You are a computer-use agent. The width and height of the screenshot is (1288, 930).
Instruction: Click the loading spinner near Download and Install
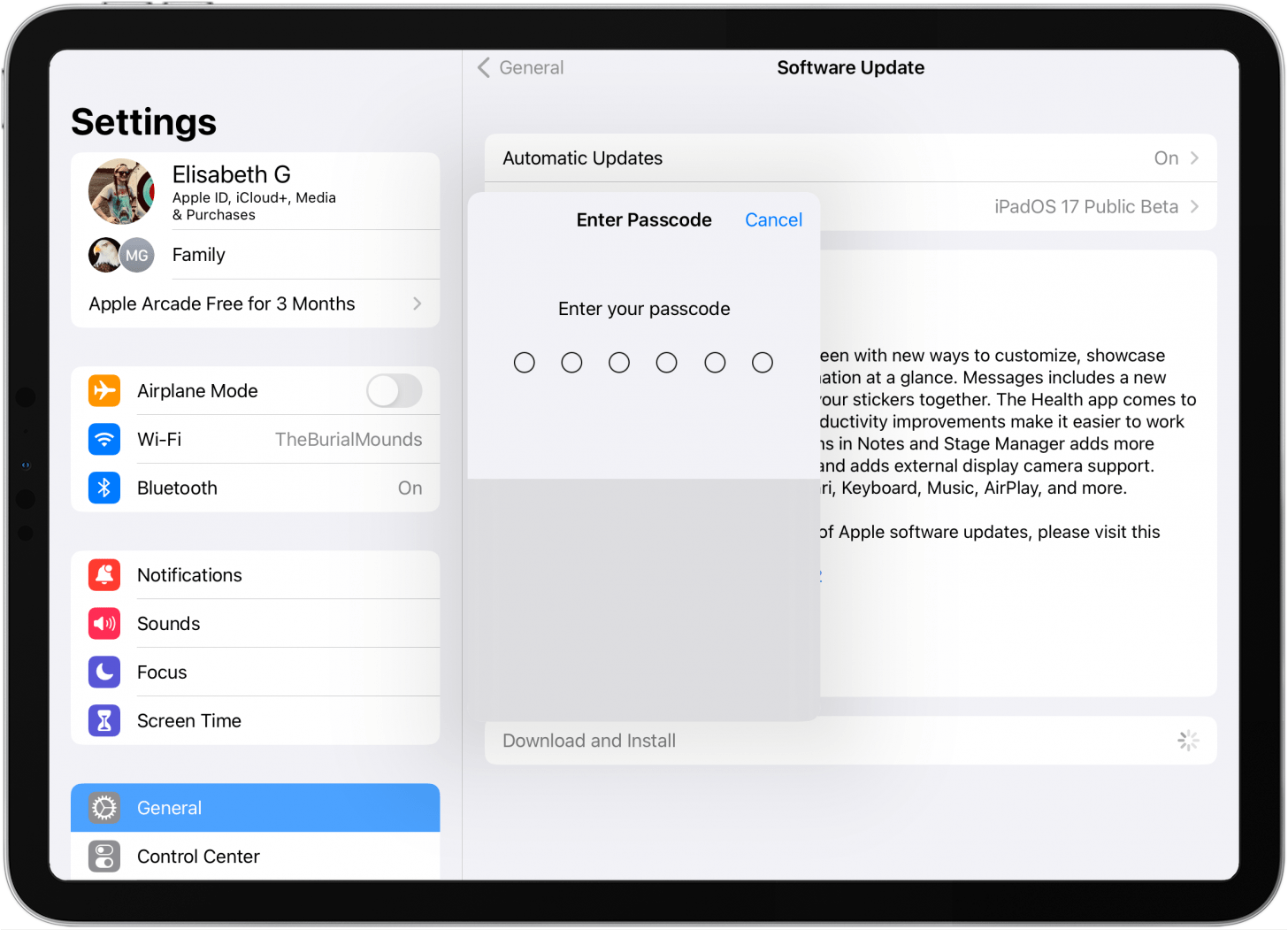click(1188, 741)
